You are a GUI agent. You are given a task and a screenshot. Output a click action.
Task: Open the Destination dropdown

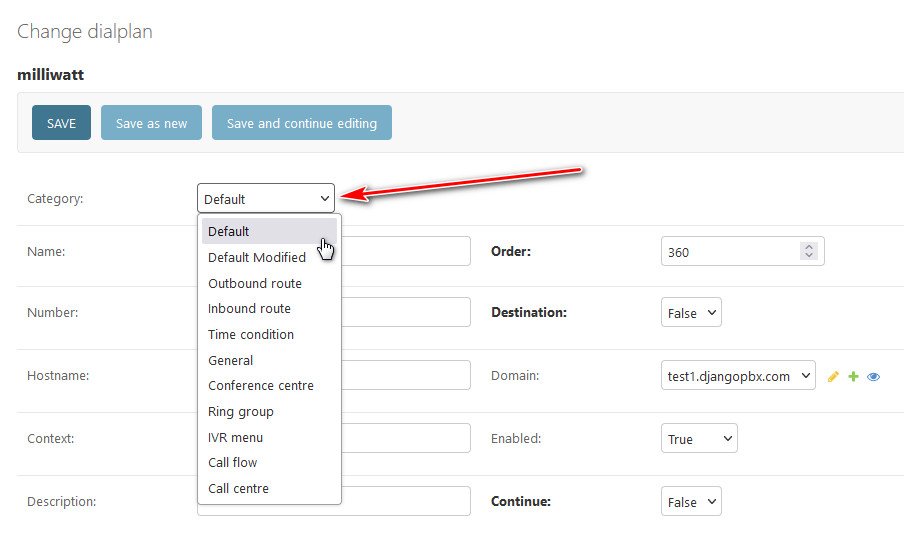[x=691, y=313]
